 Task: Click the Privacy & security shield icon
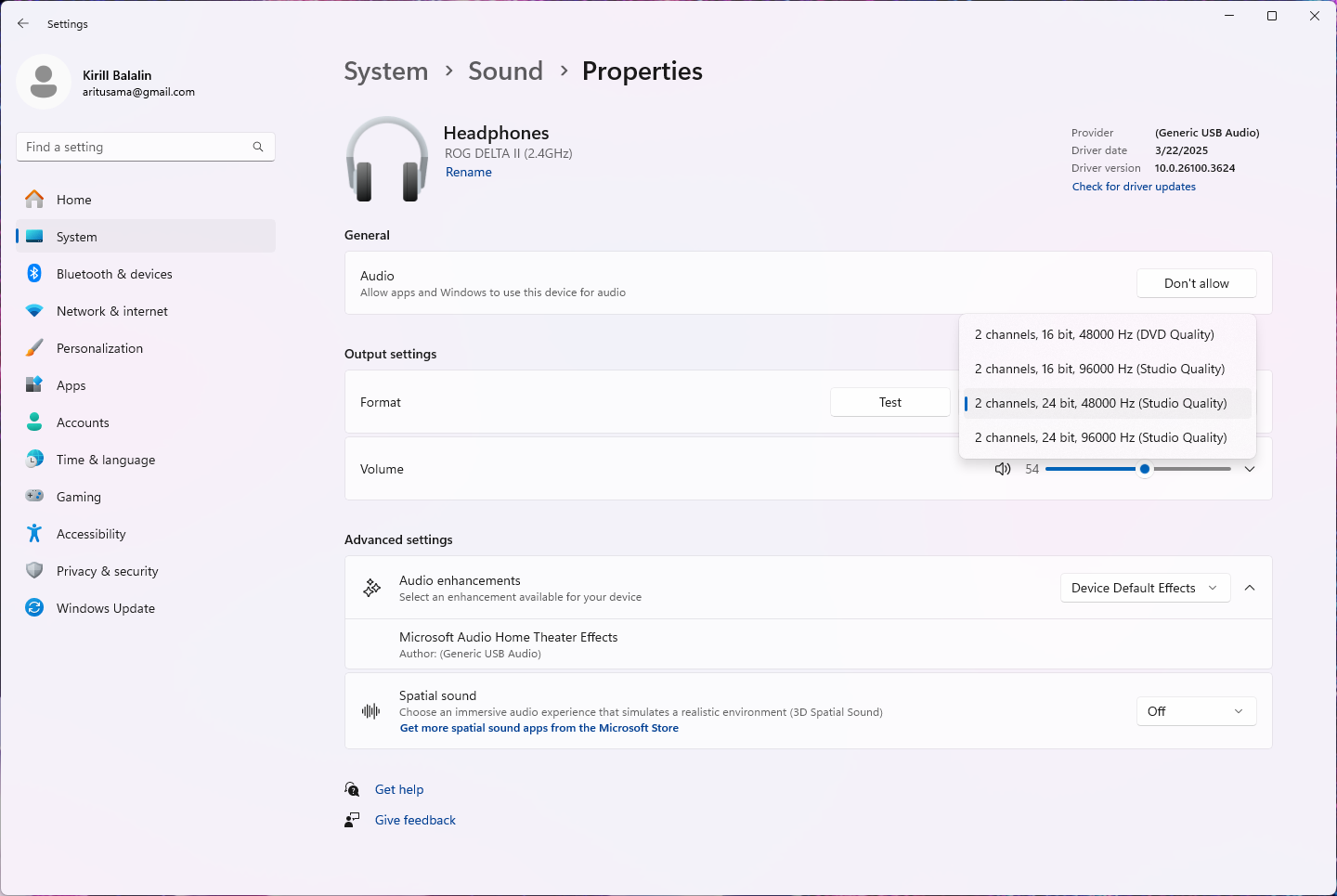(34, 571)
